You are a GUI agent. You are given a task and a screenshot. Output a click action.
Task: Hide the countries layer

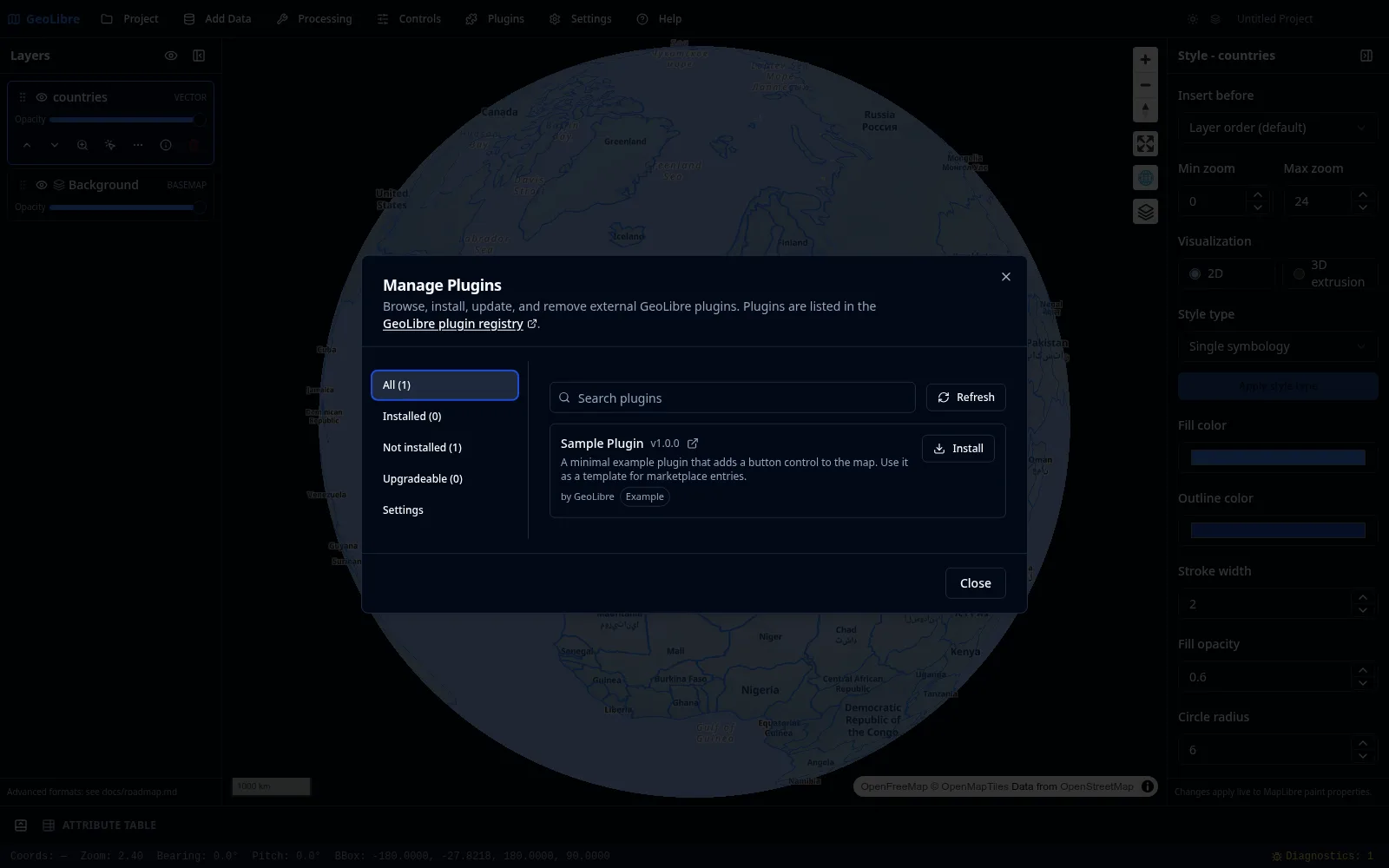tap(41, 98)
